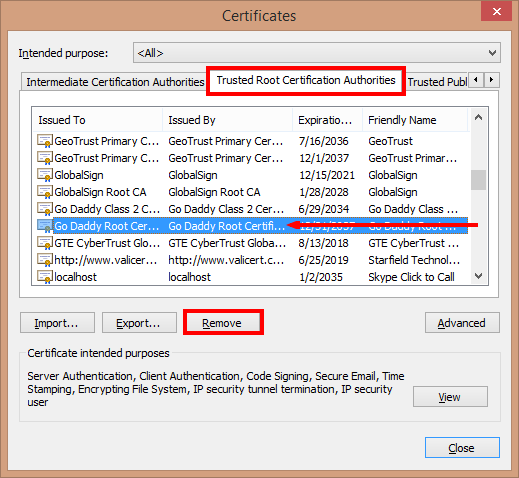Select the 'GTE CyberTrust Glo…' entry
The width and height of the screenshot is (519, 478).
pyautogui.click(x=107, y=243)
